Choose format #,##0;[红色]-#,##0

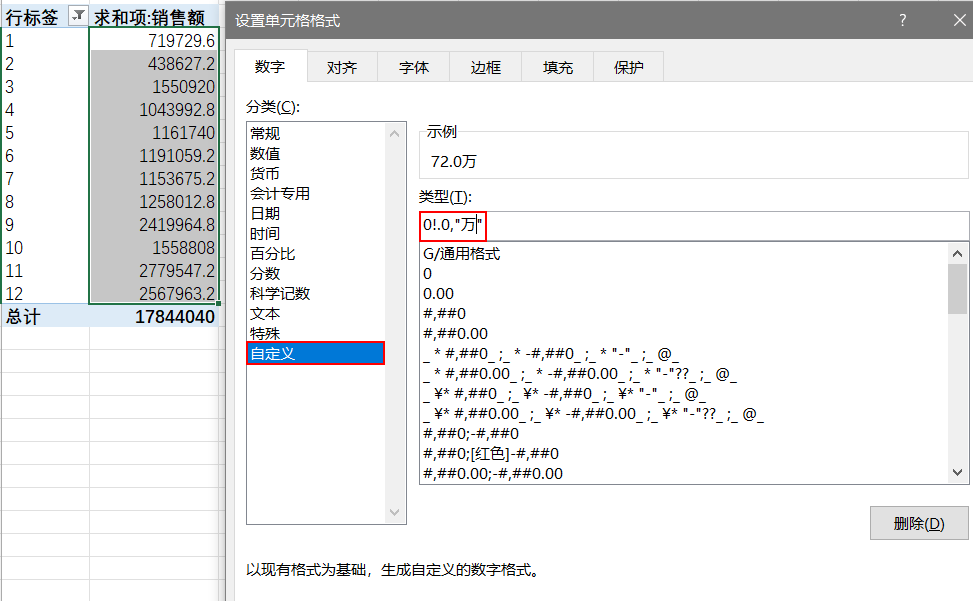point(684,453)
